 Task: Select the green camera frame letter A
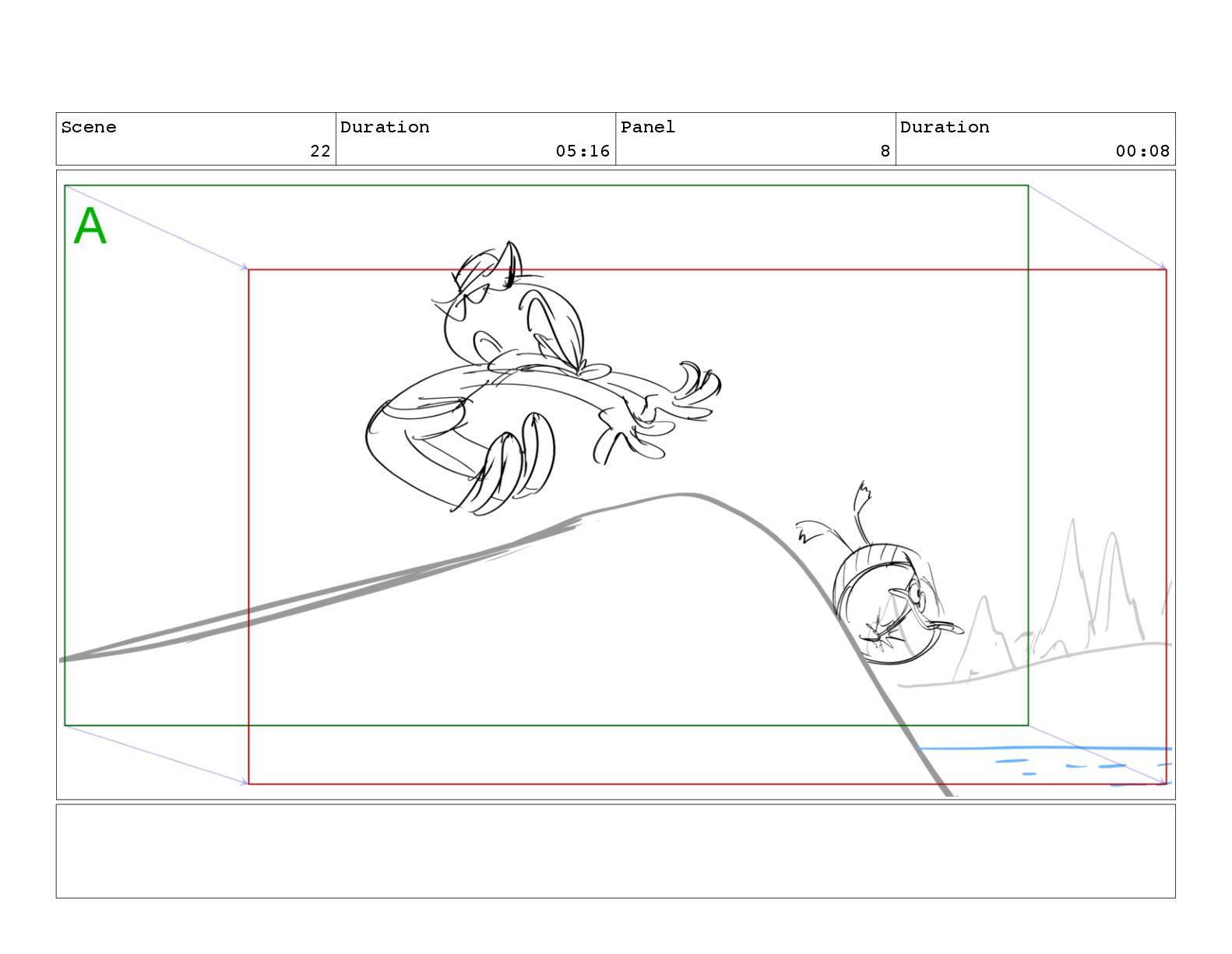point(90,227)
